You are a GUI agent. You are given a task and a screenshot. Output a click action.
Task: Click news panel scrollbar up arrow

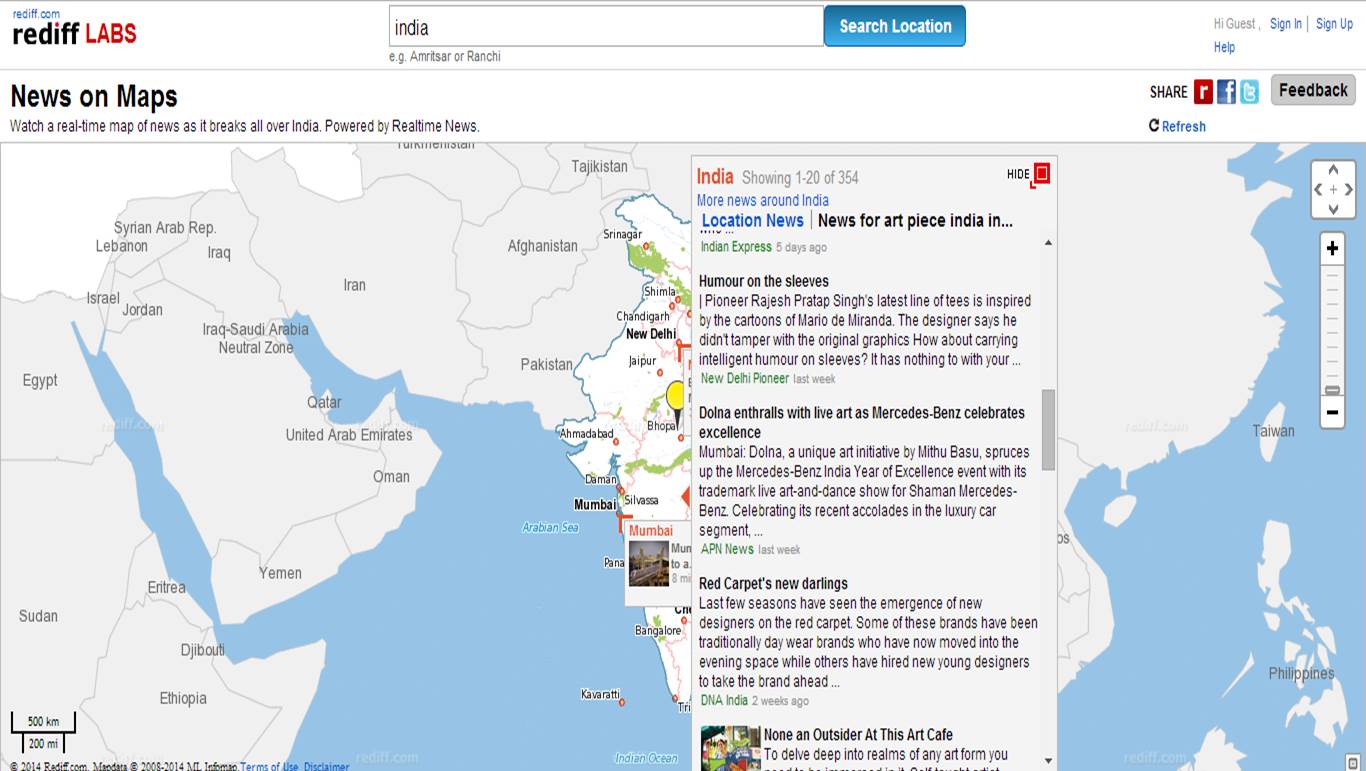(1048, 243)
